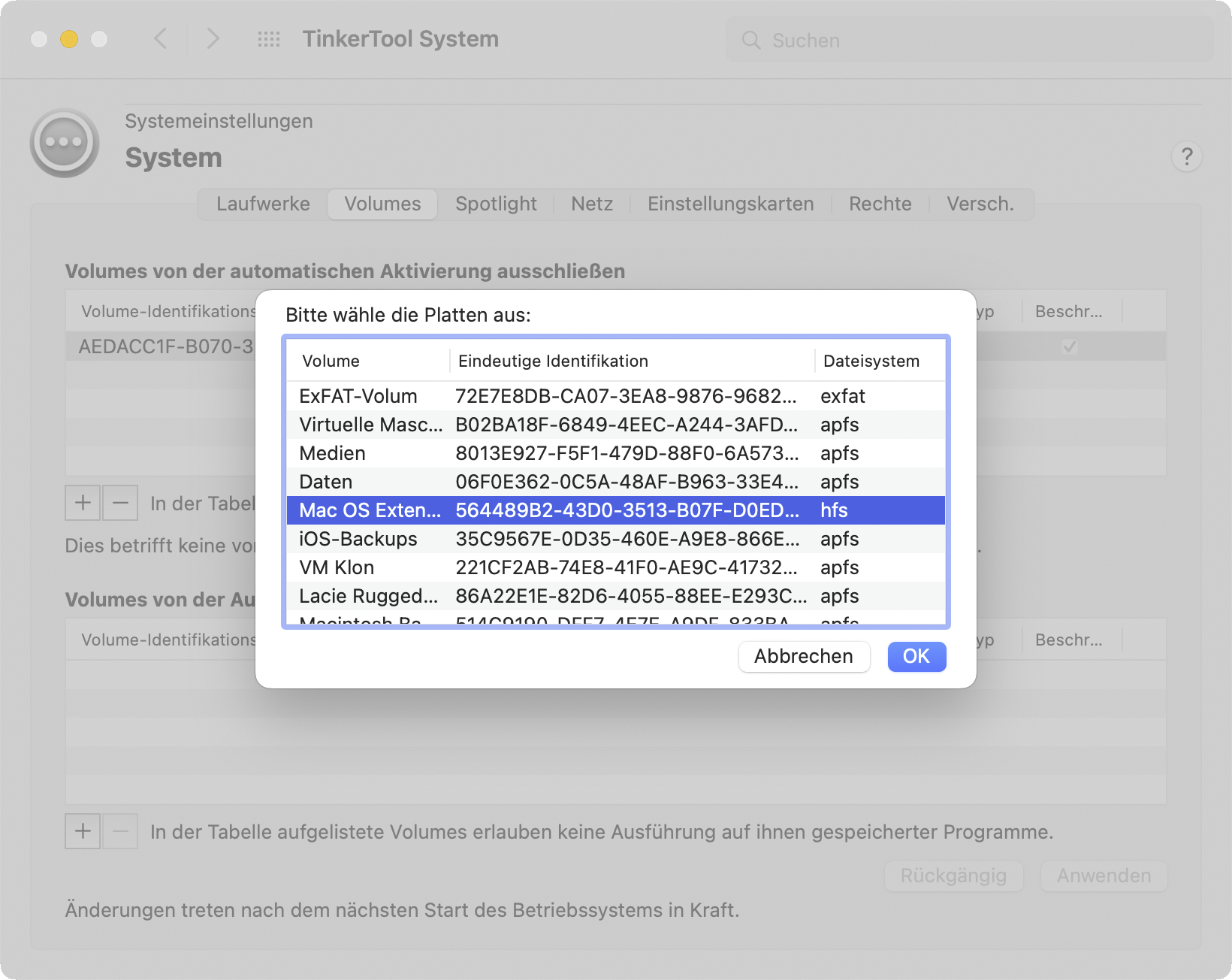Click identifier 06F0E362-0C5A-48AF-B963-33E4...
Image resolution: width=1232 pixels, height=980 pixels.
tap(627, 482)
